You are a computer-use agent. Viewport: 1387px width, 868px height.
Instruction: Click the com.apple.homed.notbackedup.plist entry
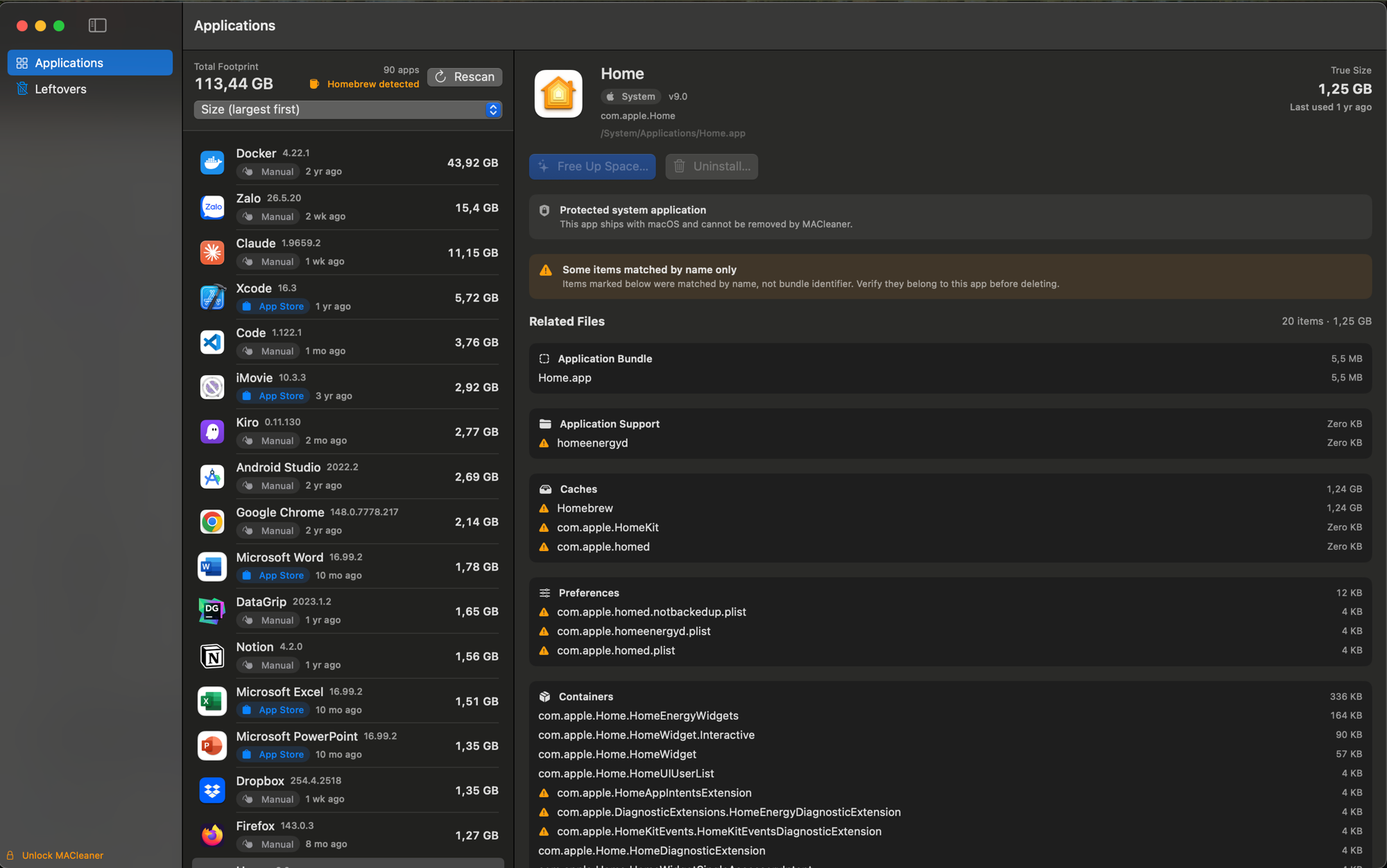[x=950, y=612]
